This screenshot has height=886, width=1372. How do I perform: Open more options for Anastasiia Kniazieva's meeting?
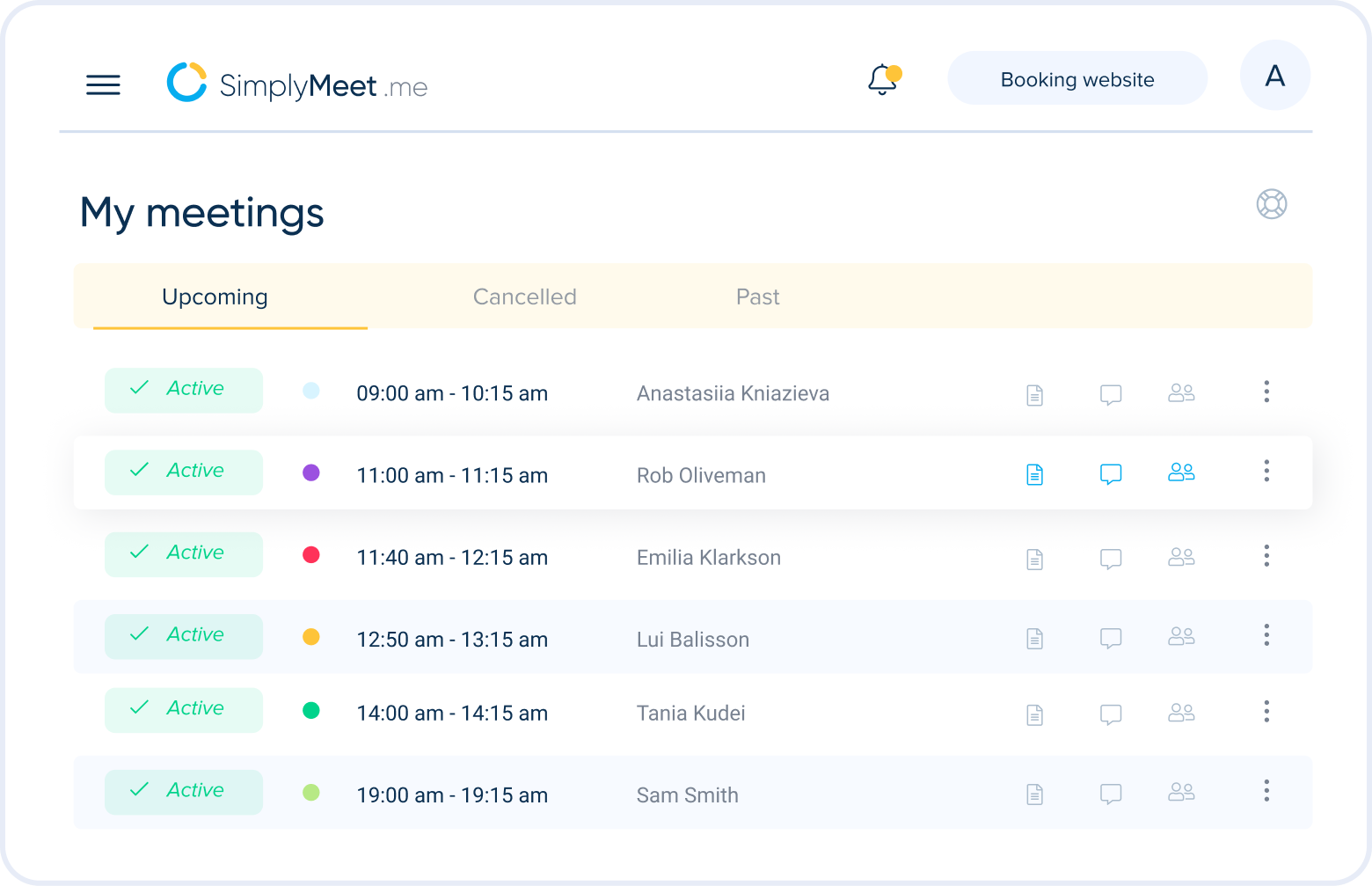pyautogui.click(x=1266, y=392)
